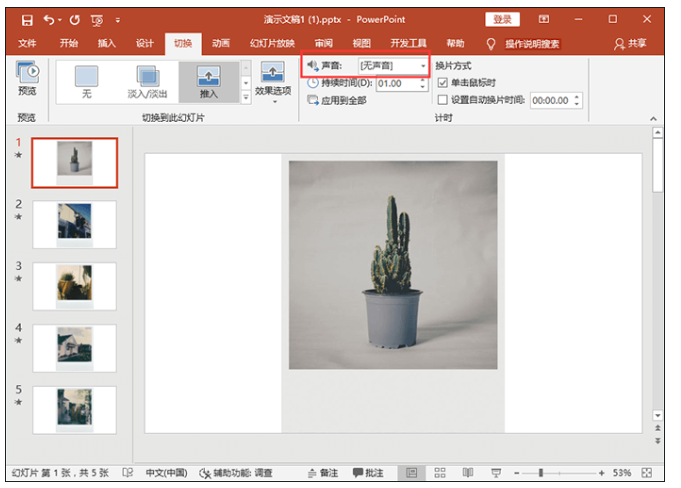Image resolution: width=681 pixels, height=488 pixels.
Task: Click the Save icon in quick access toolbar
Action: [x=27, y=19]
